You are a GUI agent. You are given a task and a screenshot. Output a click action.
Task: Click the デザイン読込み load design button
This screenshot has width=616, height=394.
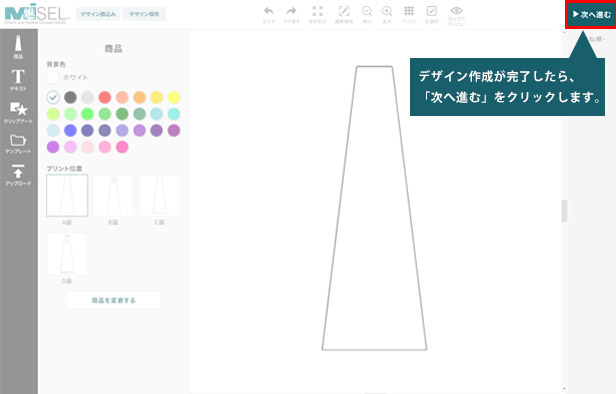98,14
